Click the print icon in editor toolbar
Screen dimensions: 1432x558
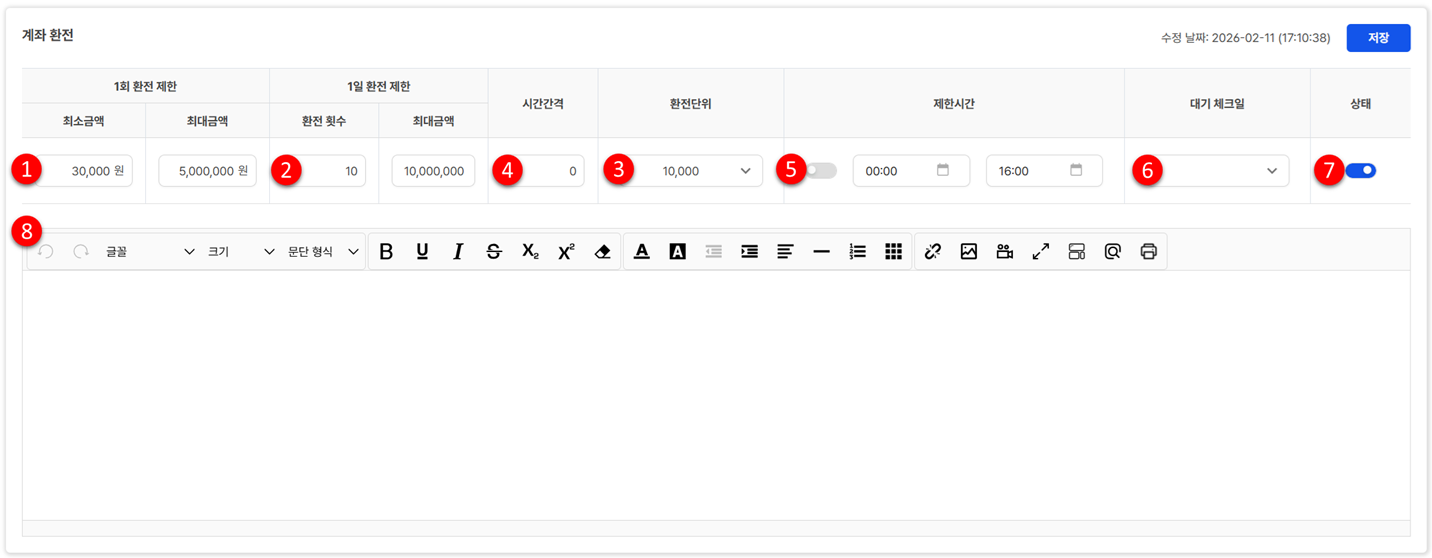(x=1148, y=252)
